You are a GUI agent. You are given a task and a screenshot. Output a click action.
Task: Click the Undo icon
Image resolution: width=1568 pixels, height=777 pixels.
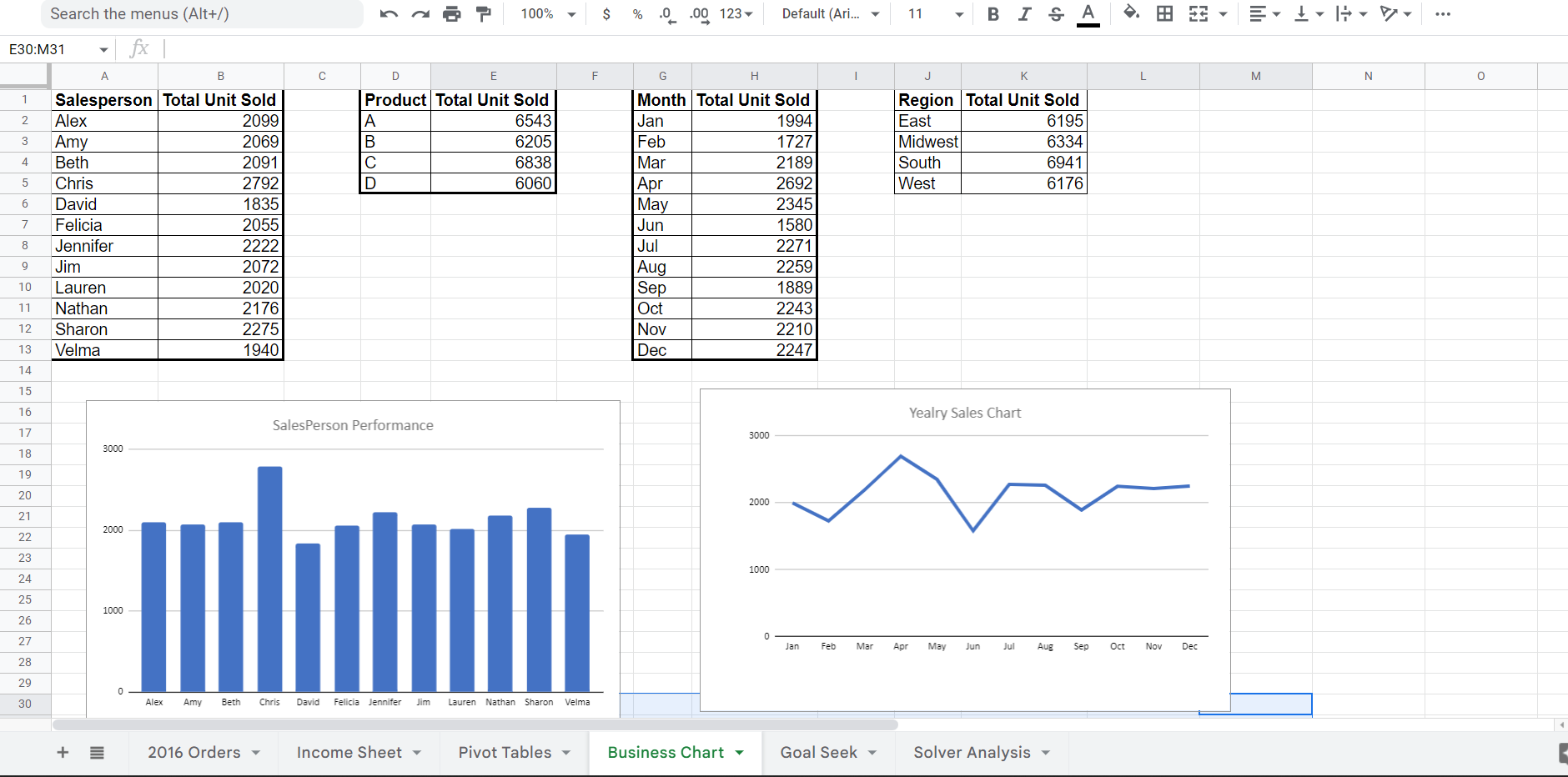[x=389, y=14]
